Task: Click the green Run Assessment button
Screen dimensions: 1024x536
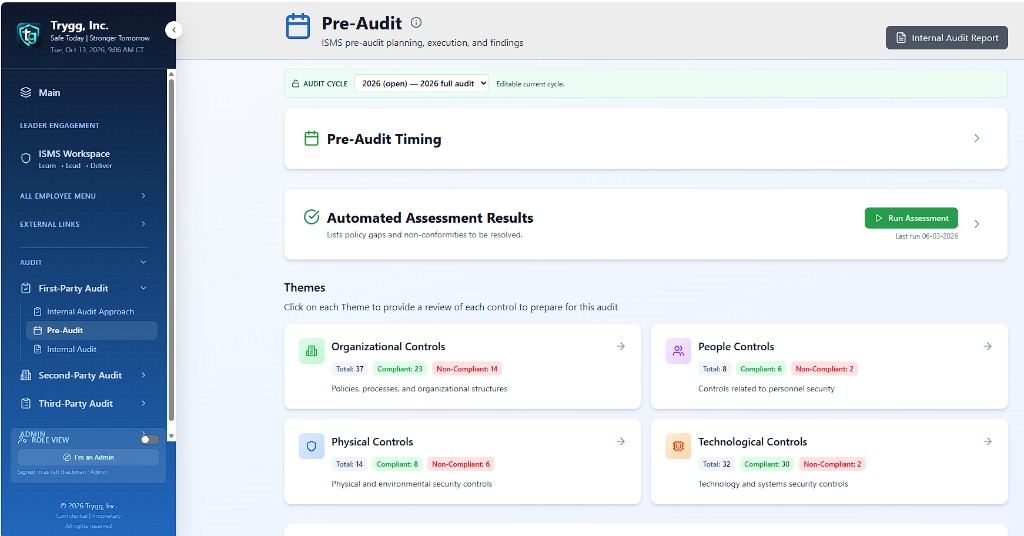Action: point(911,218)
